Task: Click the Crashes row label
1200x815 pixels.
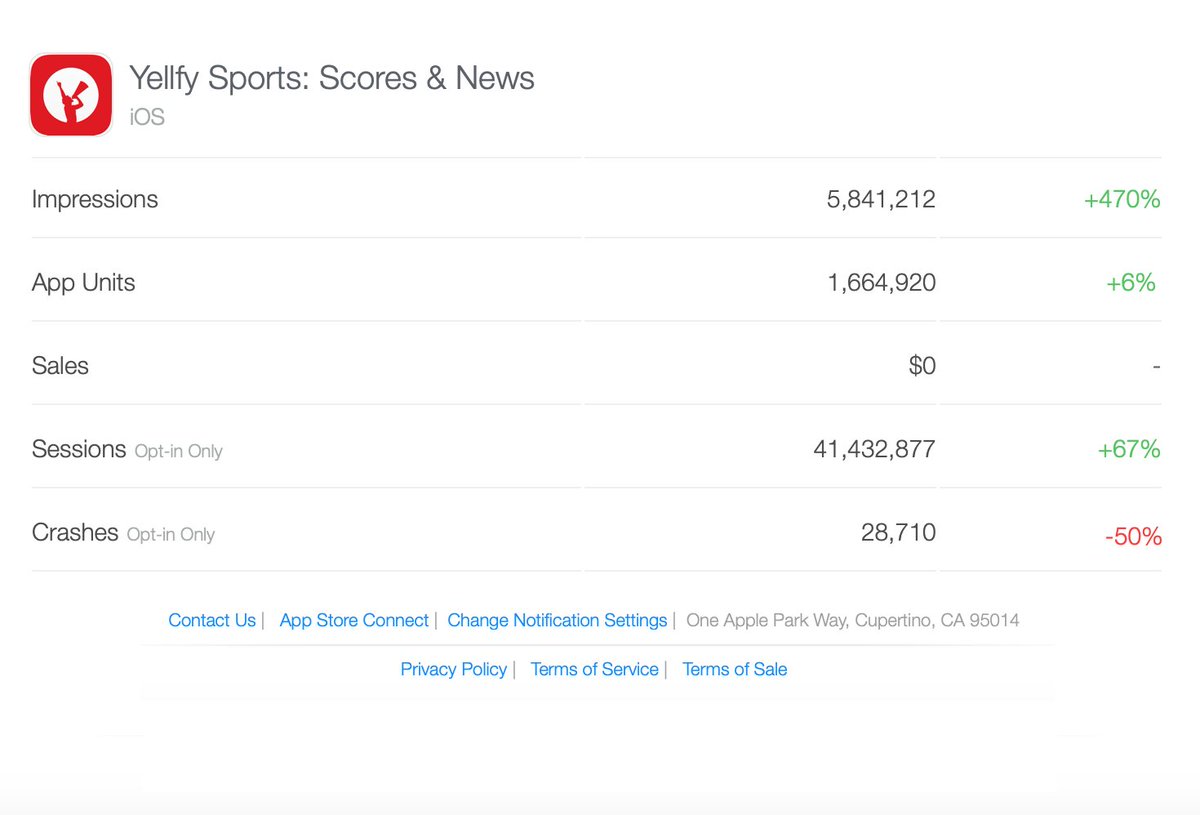Action: coord(75,532)
